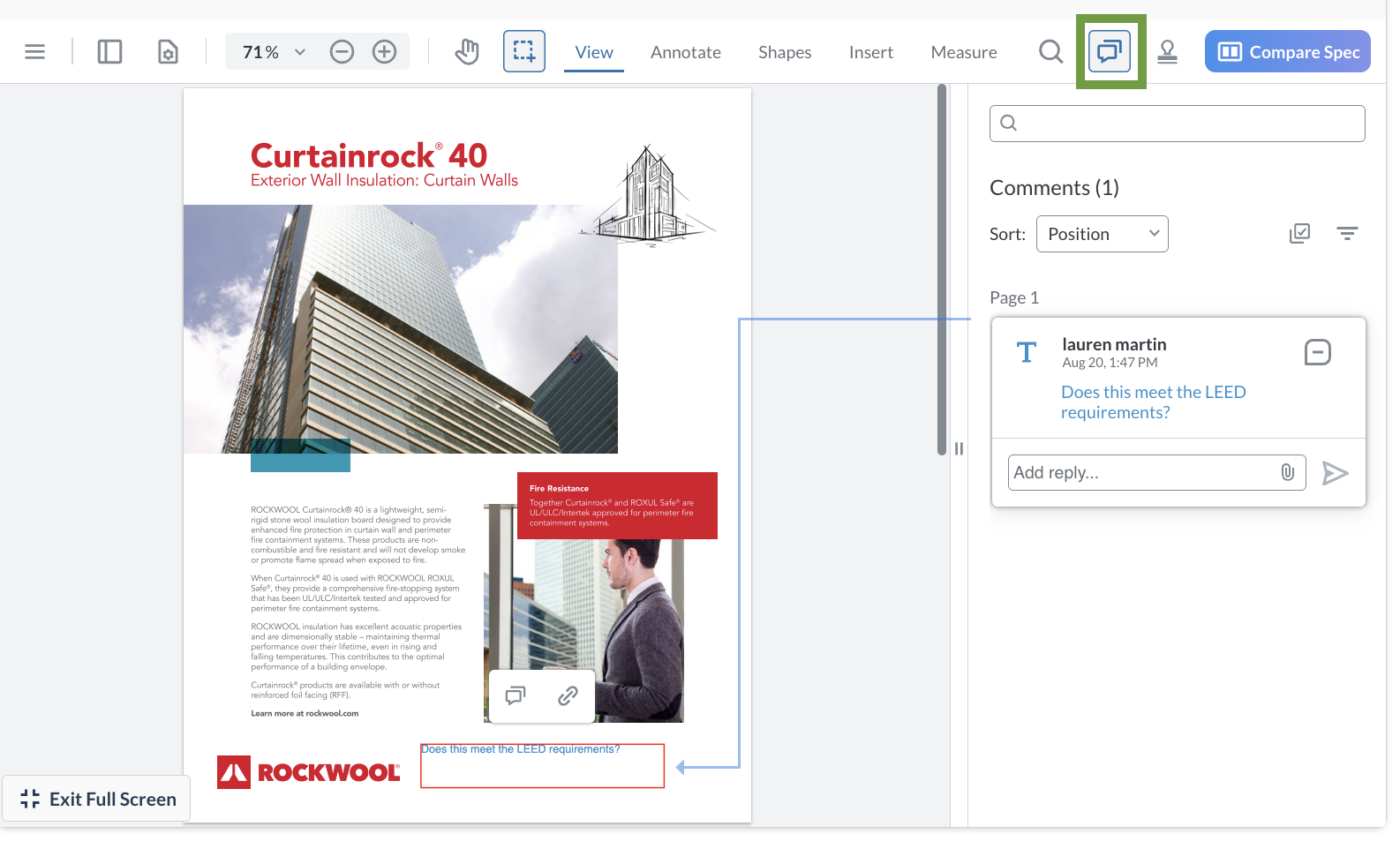Switch to the Insert tab
Viewport: 1400px width, 849px height.
(x=871, y=52)
